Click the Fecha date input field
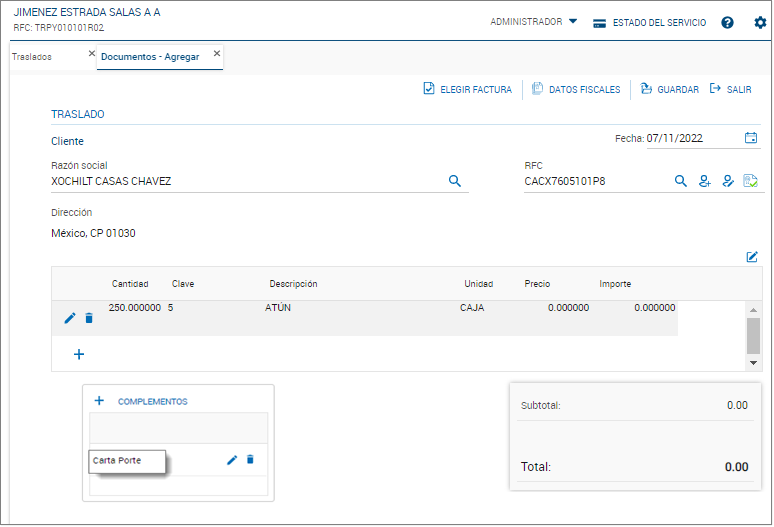Viewport: 774px width, 527px height. 692,139
